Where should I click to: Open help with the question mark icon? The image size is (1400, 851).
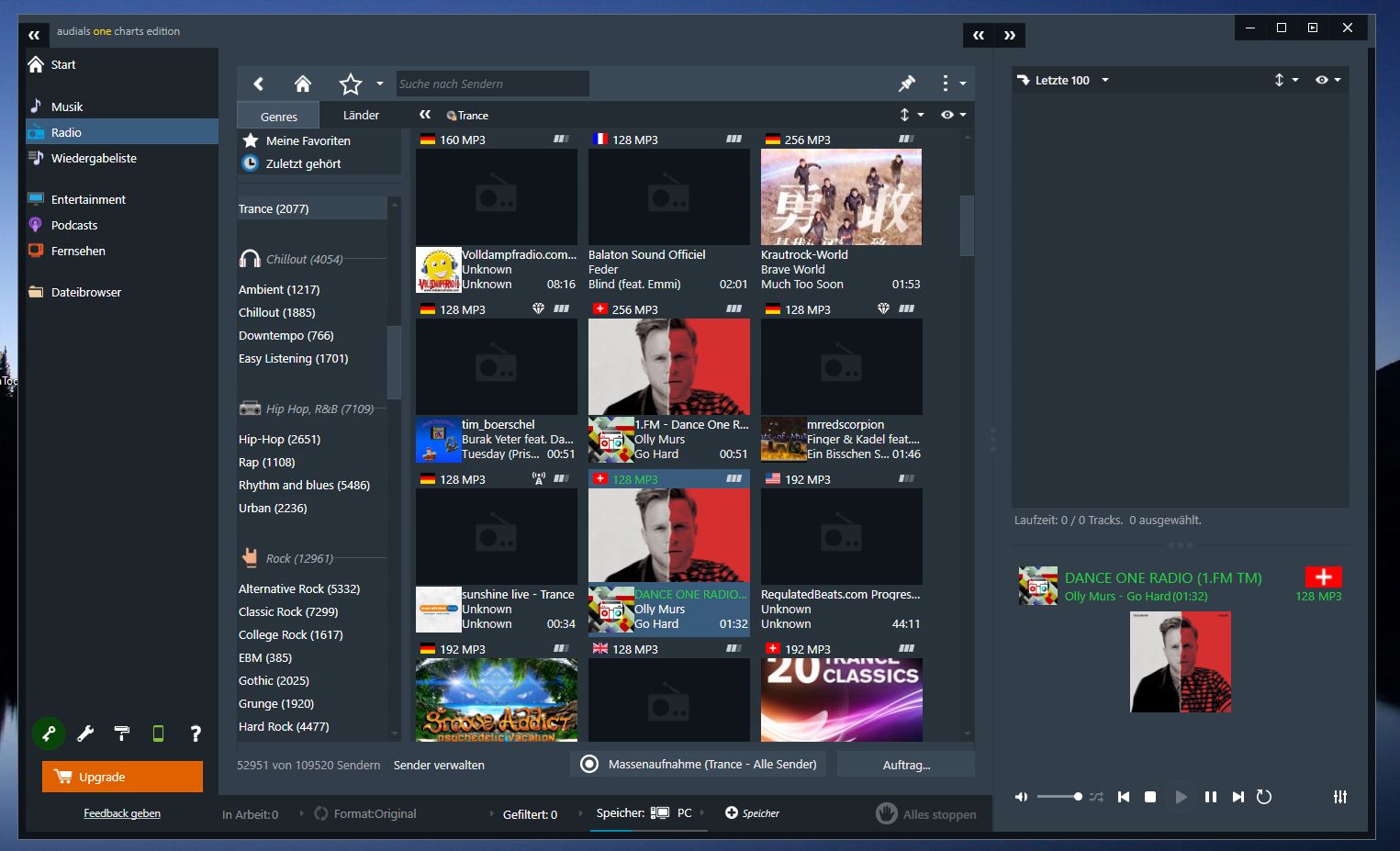click(195, 733)
